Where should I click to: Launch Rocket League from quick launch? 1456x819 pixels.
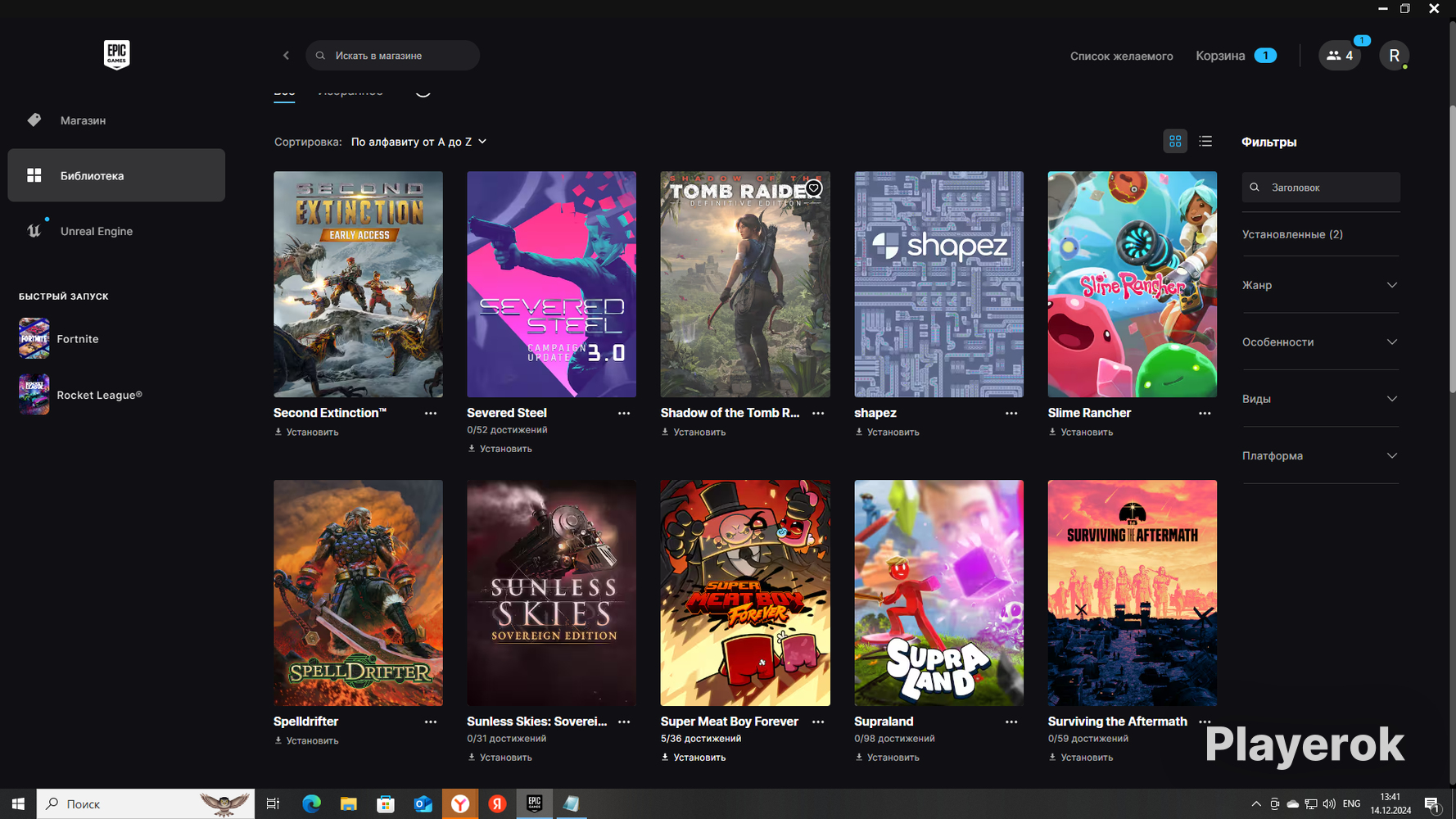80,395
